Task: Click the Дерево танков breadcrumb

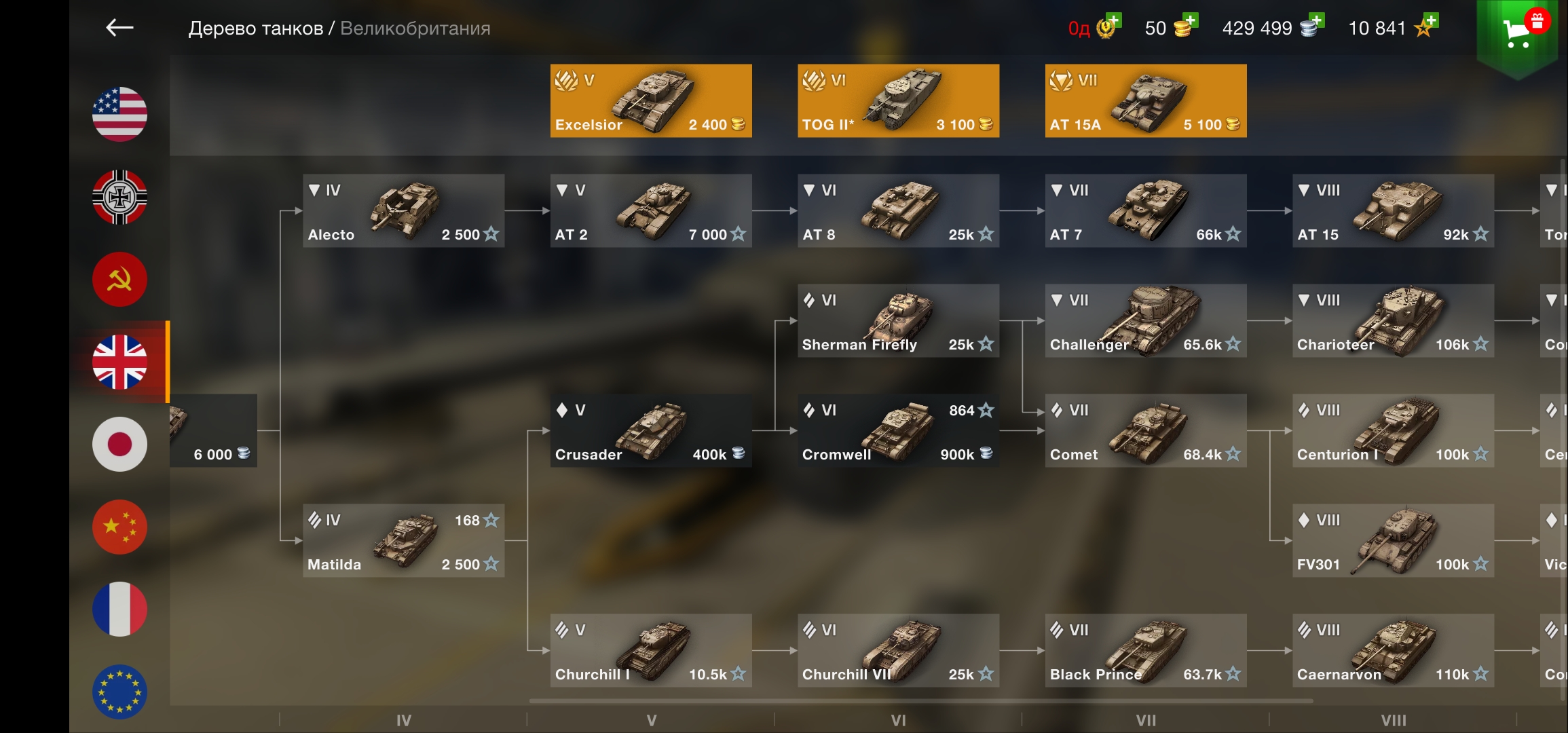Action: coord(256,29)
